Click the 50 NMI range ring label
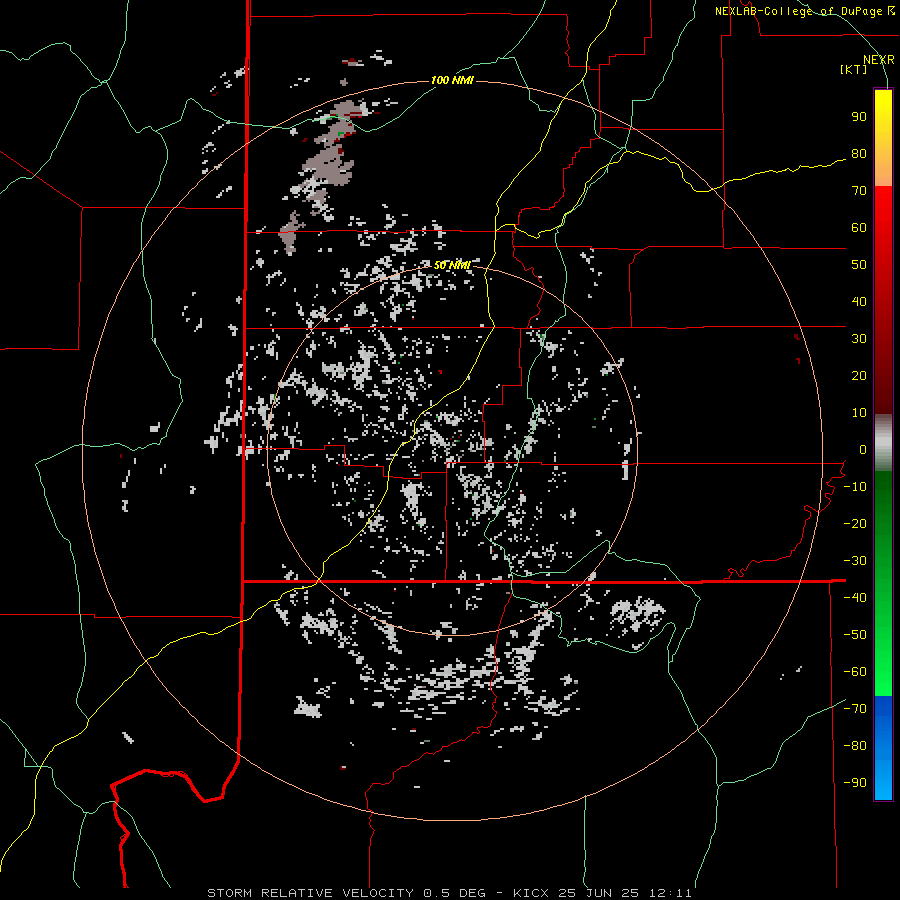Screen dimensions: 900x900 (x=451, y=265)
